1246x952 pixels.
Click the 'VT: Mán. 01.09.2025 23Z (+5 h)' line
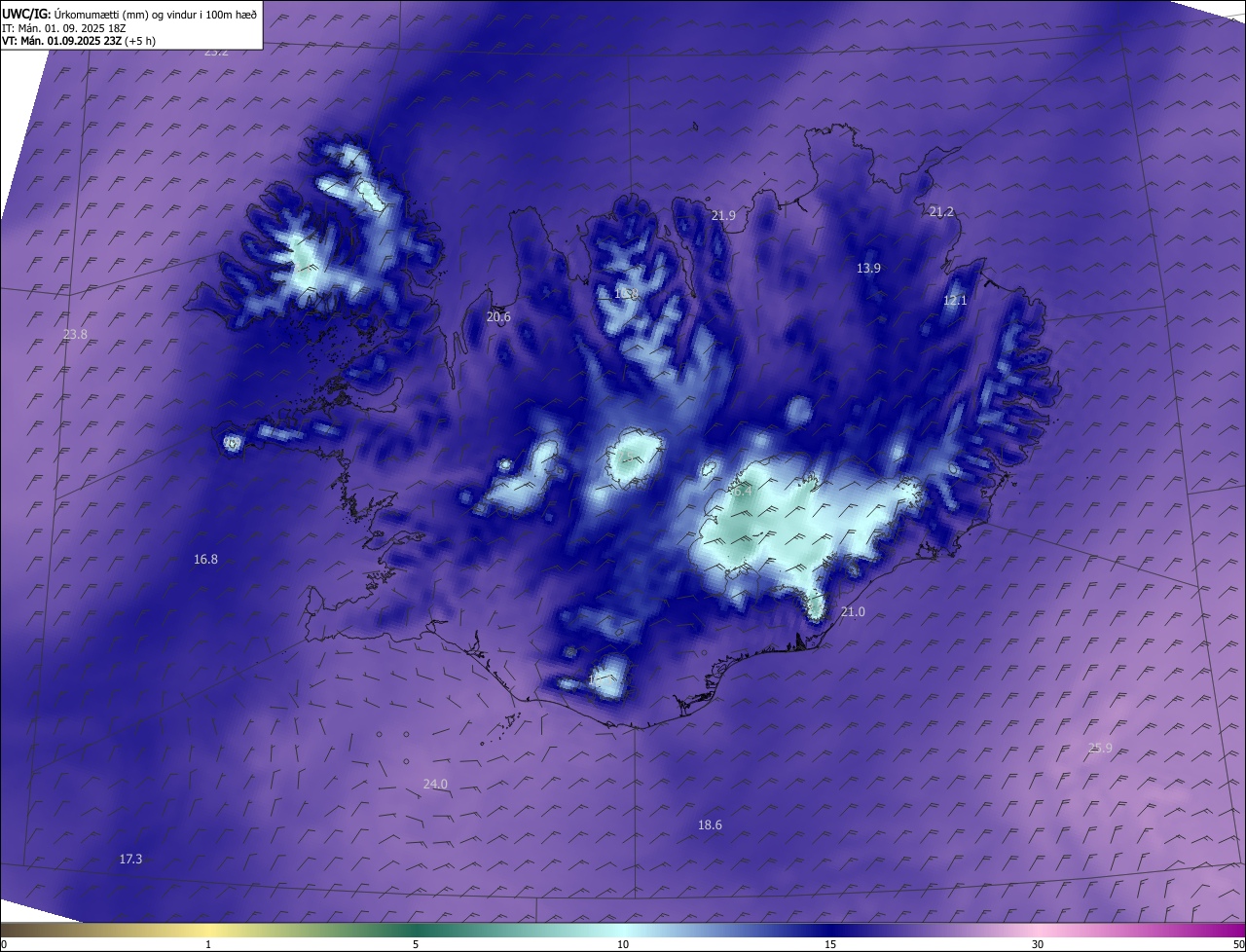point(79,41)
